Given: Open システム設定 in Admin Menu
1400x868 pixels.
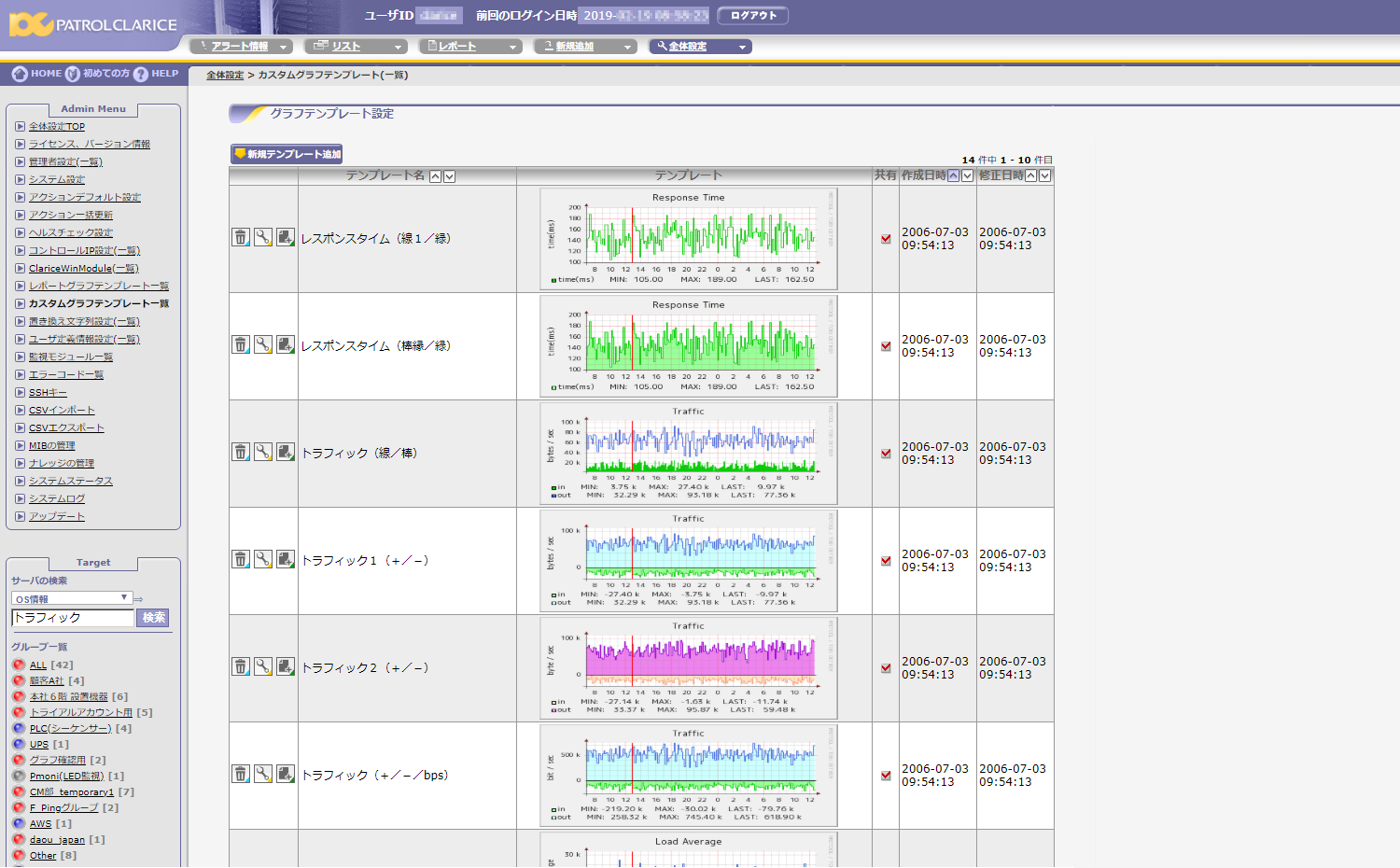Looking at the screenshot, I should [57, 179].
